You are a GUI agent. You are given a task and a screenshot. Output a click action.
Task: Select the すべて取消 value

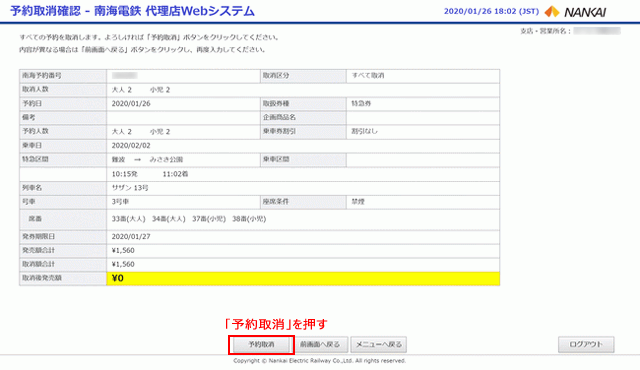click(368, 76)
